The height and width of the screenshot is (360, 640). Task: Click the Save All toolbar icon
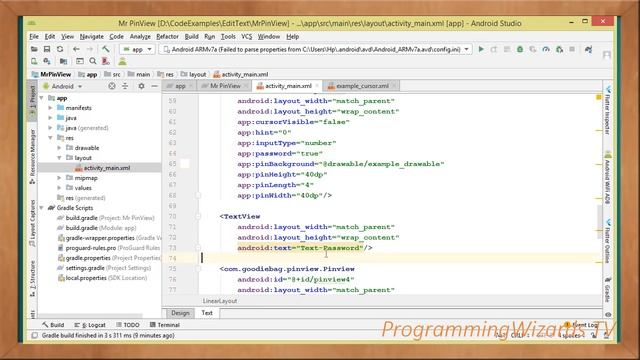click(47, 49)
